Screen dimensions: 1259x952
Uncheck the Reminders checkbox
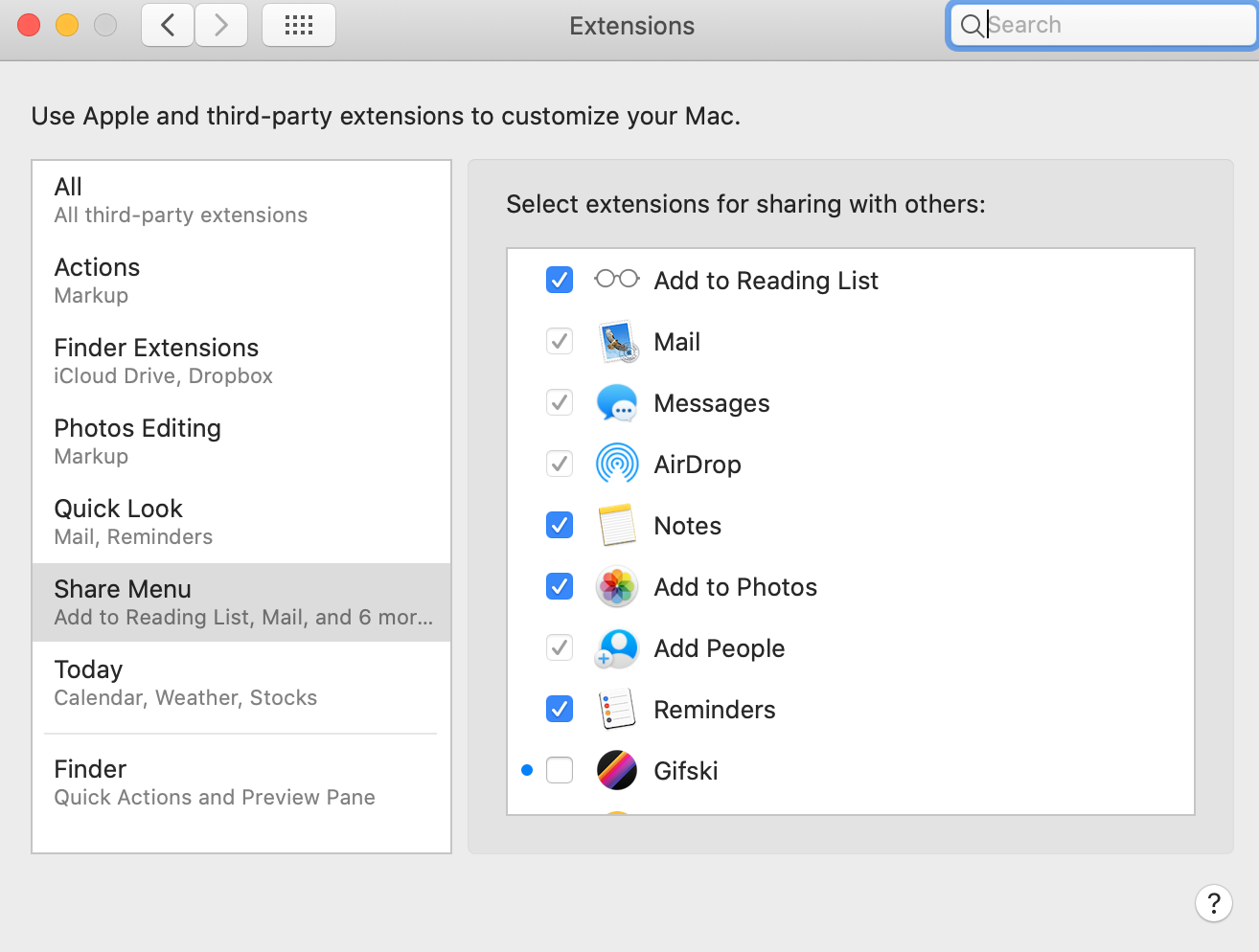[560, 709]
